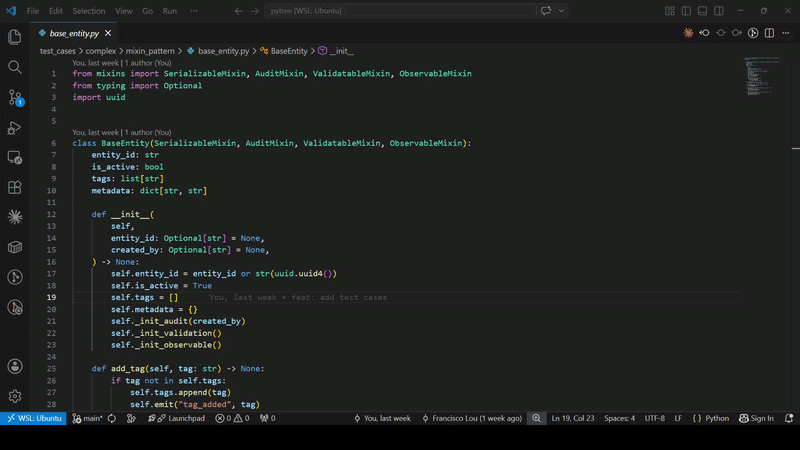The image size is (800, 450).
Task: Select complex folder in breadcrumb
Action: [101, 51]
